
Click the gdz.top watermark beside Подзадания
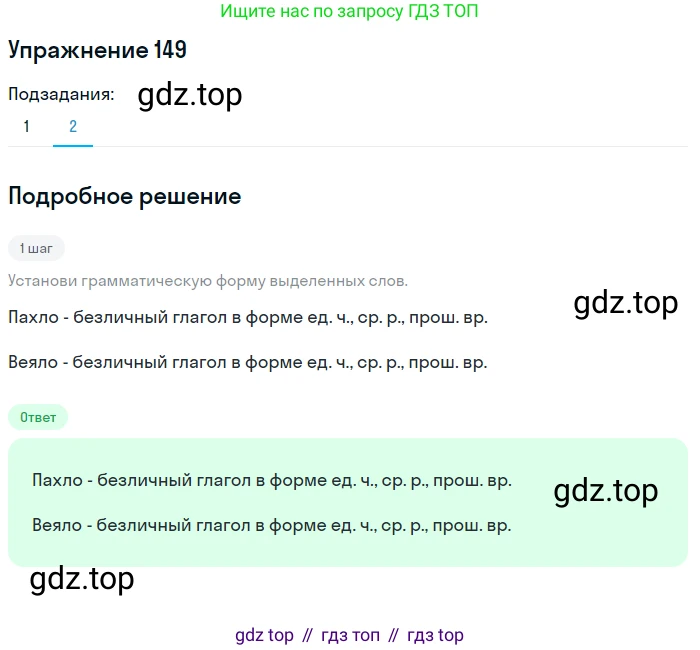(190, 95)
